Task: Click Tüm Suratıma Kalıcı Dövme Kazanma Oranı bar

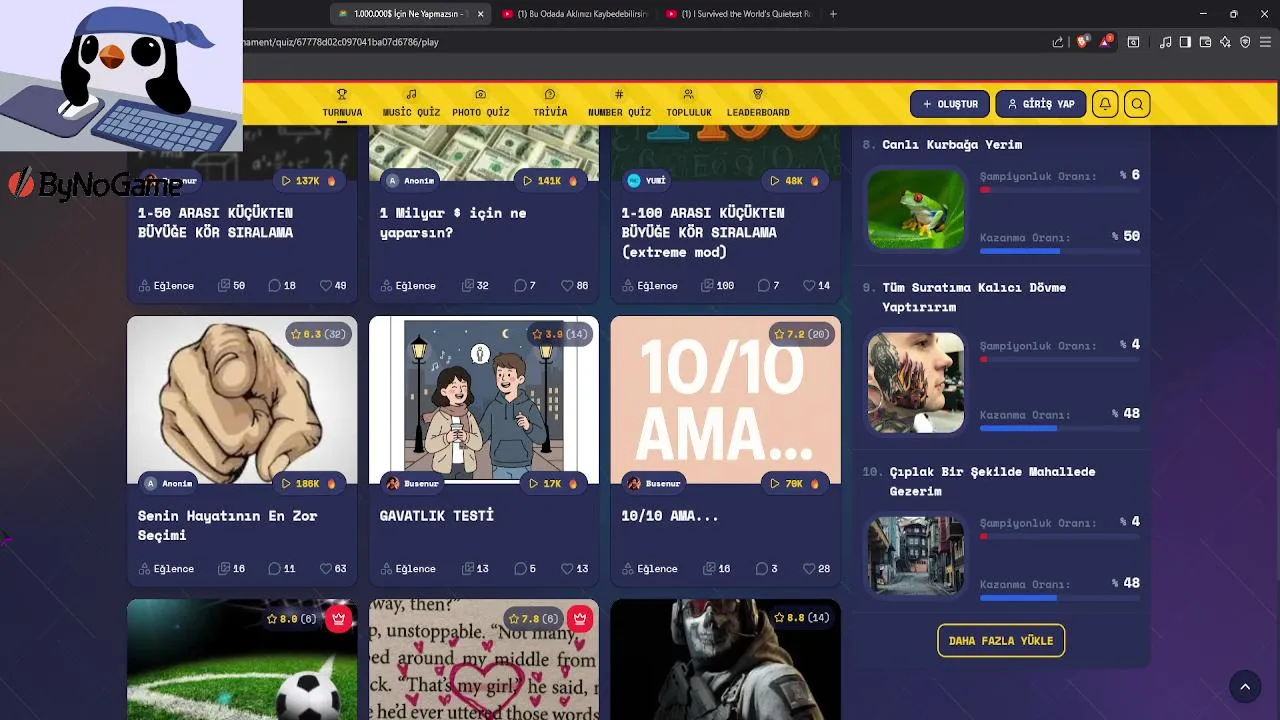Action: (x=1060, y=428)
